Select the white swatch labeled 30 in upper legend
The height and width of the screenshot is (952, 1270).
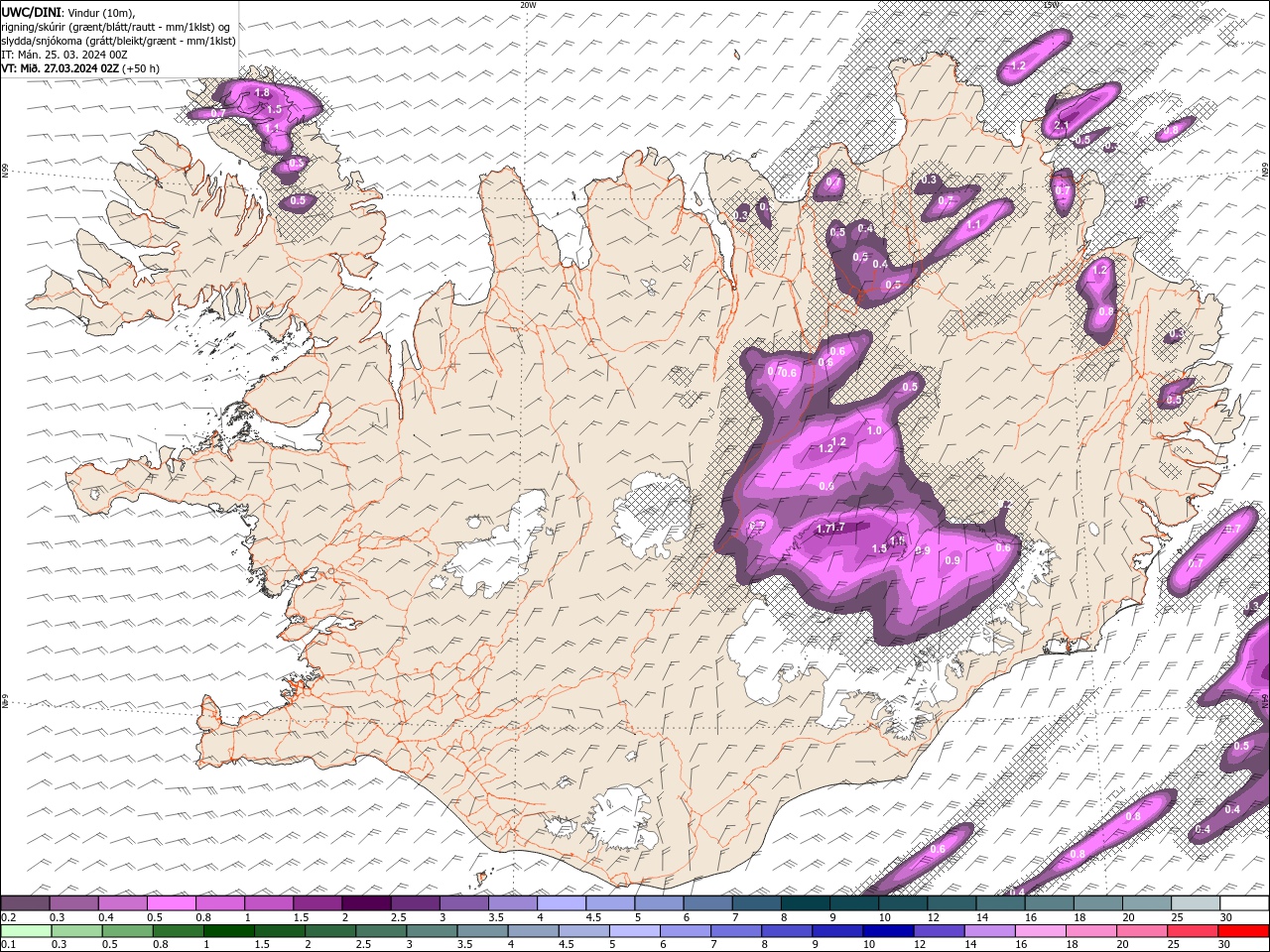pyautogui.click(x=1244, y=903)
